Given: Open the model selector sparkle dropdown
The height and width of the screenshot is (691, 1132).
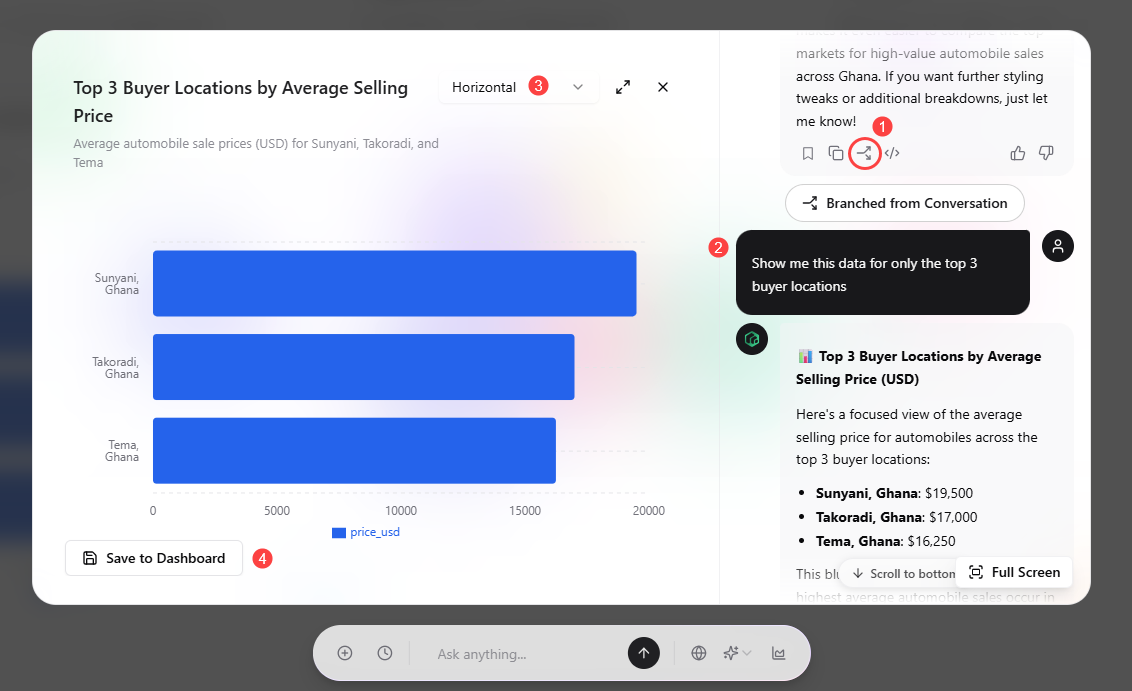Looking at the screenshot, I should point(735,652).
